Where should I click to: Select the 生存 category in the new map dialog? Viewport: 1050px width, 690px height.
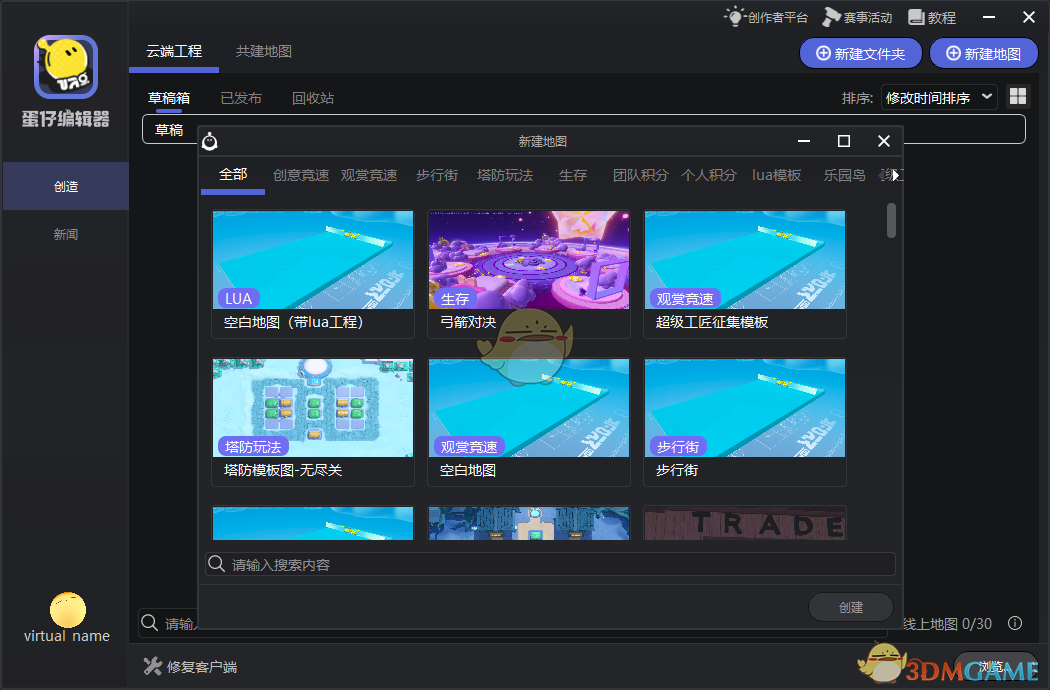pyautogui.click(x=572, y=175)
